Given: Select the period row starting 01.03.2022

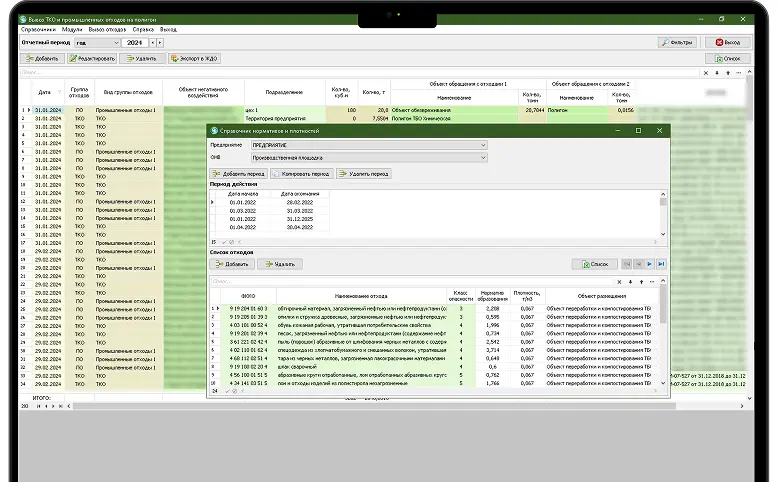Looking at the screenshot, I should (243, 211).
